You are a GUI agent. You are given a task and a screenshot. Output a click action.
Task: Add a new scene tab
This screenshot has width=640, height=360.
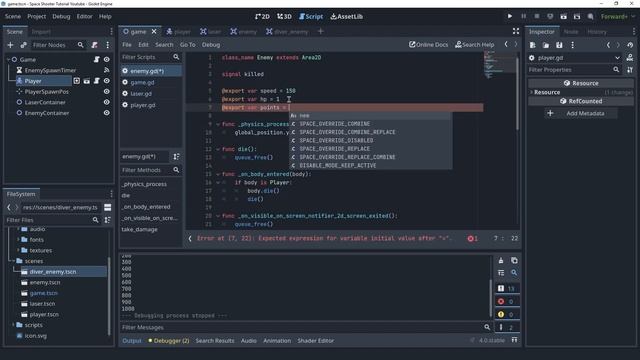tap(320, 31)
